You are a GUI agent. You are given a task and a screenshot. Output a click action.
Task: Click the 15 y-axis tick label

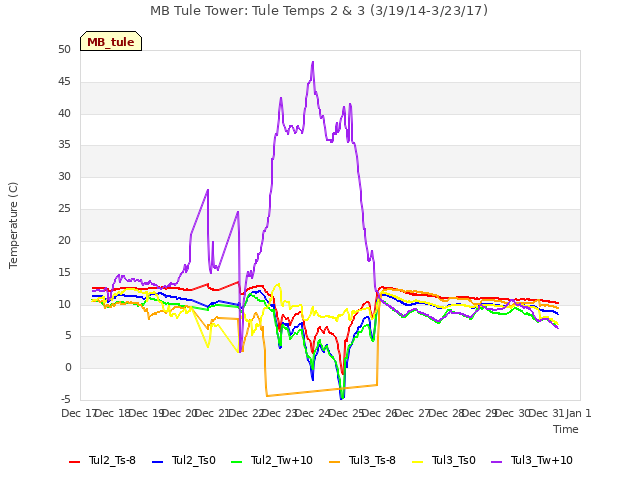pos(64,273)
